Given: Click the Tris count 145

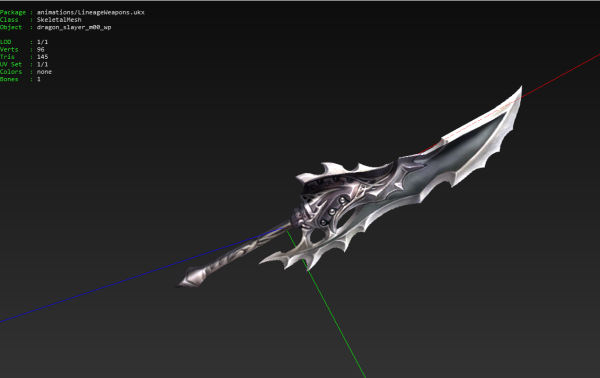Looking at the screenshot, I should click(x=42, y=57).
